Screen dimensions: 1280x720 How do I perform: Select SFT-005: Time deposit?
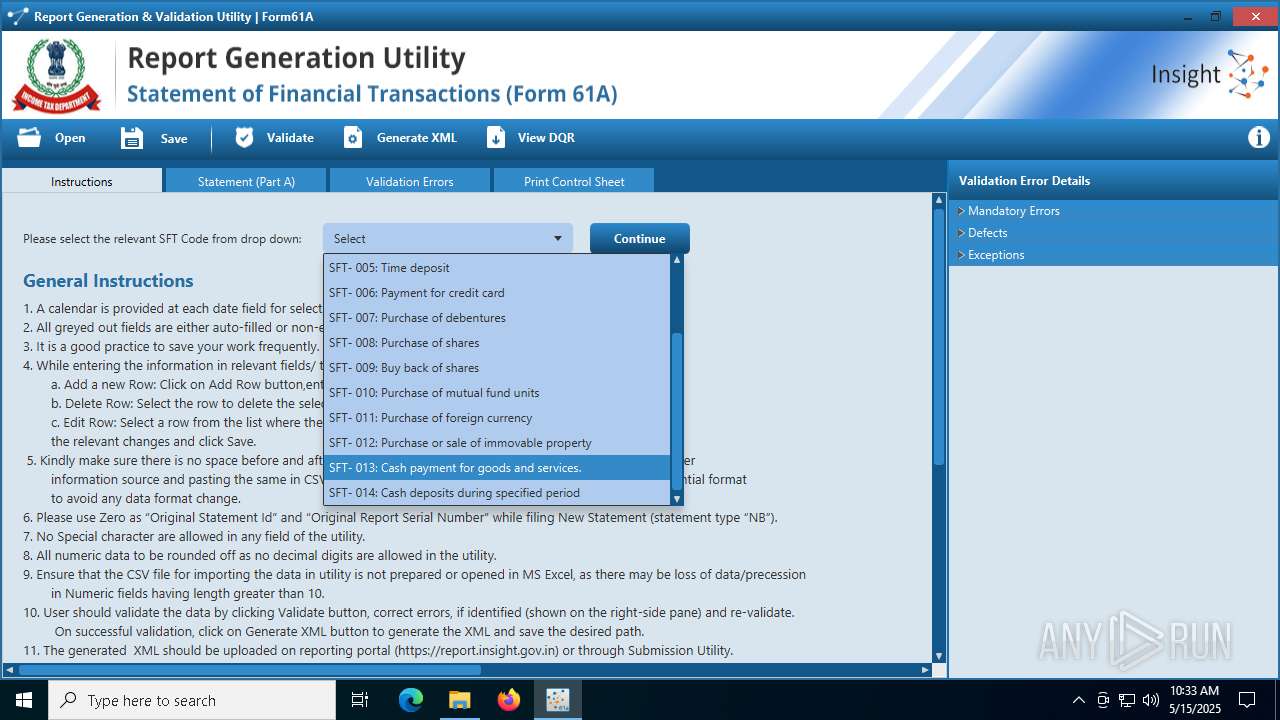coord(497,268)
